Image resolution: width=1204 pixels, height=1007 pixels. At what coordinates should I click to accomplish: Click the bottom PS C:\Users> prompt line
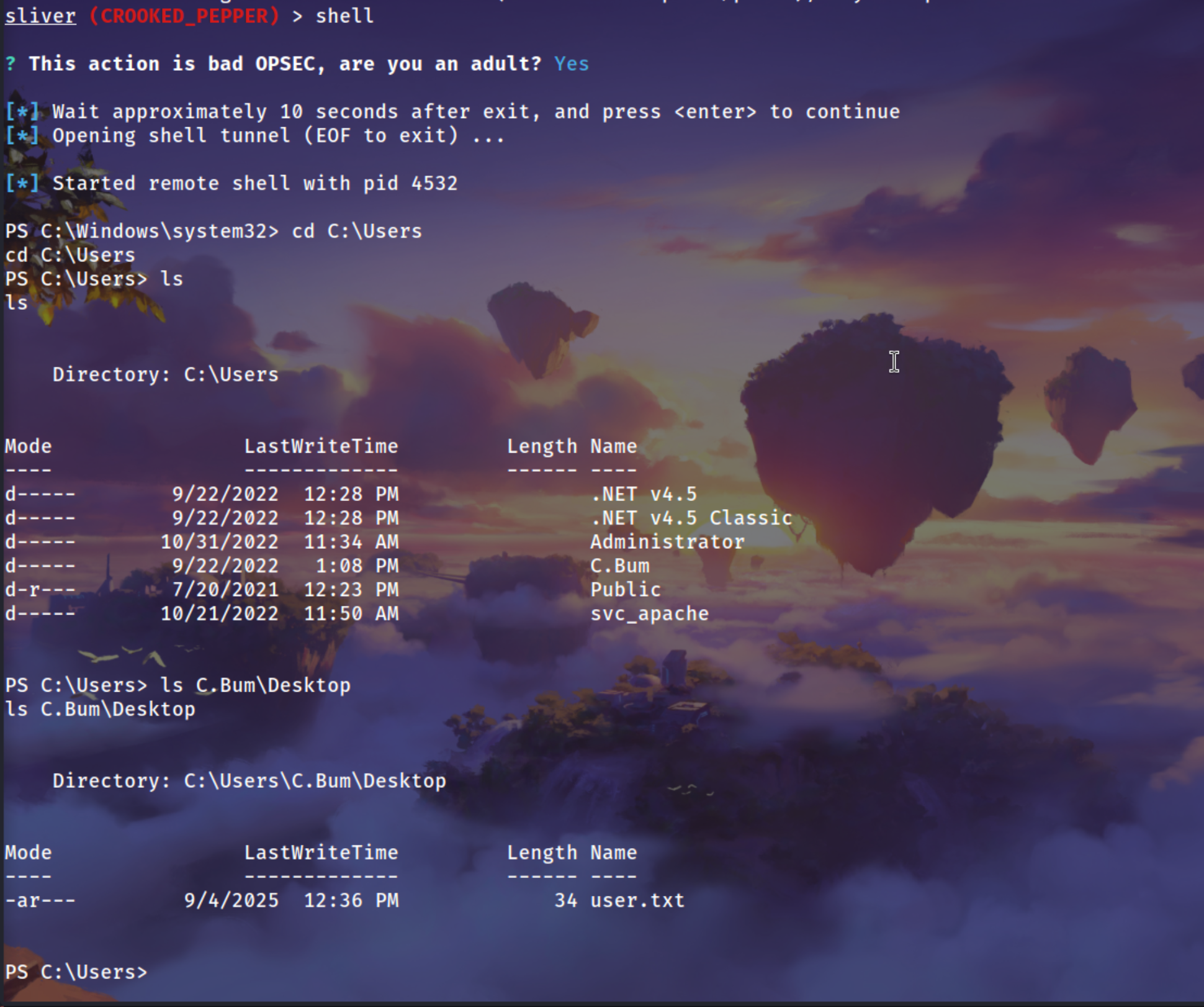(76, 972)
